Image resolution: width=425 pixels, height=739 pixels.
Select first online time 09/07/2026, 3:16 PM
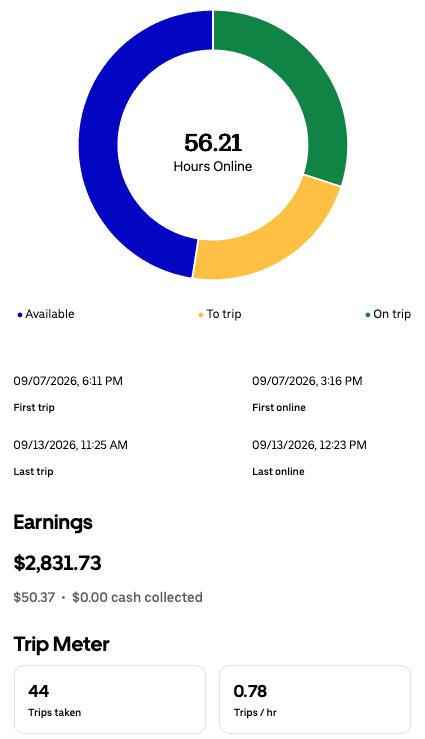(x=307, y=381)
